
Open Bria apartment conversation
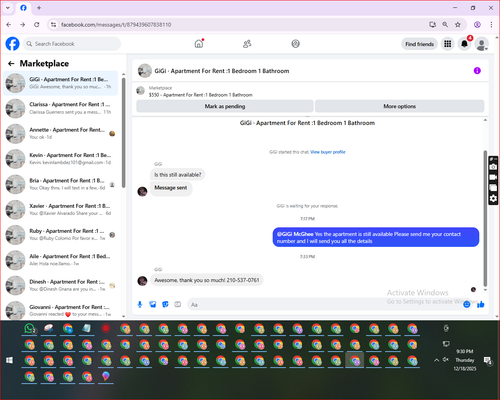point(60,184)
